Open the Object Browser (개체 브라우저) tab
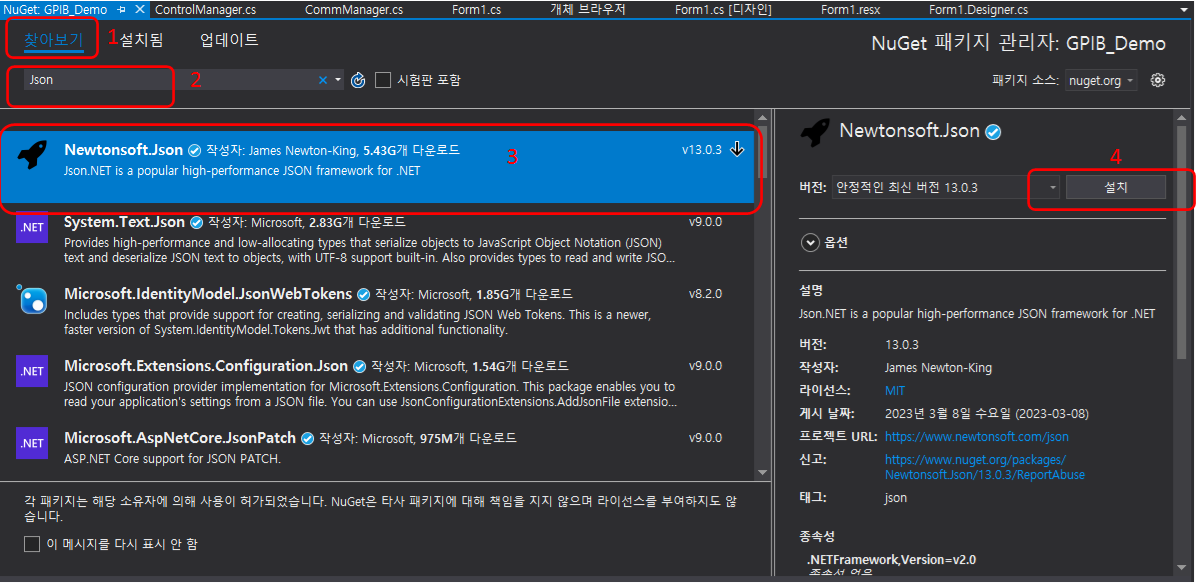 pos(588,10)
